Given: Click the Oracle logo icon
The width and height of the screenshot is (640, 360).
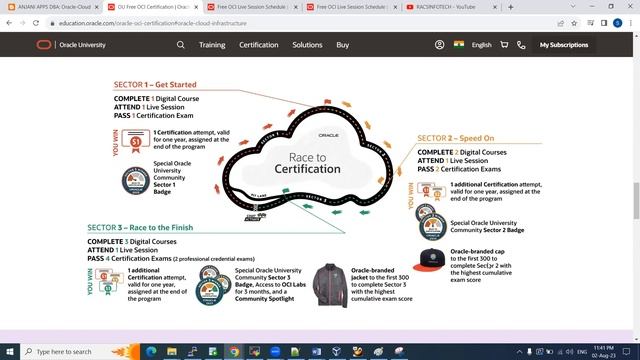Looking at the screenshot, I should (x=44, y=45).
